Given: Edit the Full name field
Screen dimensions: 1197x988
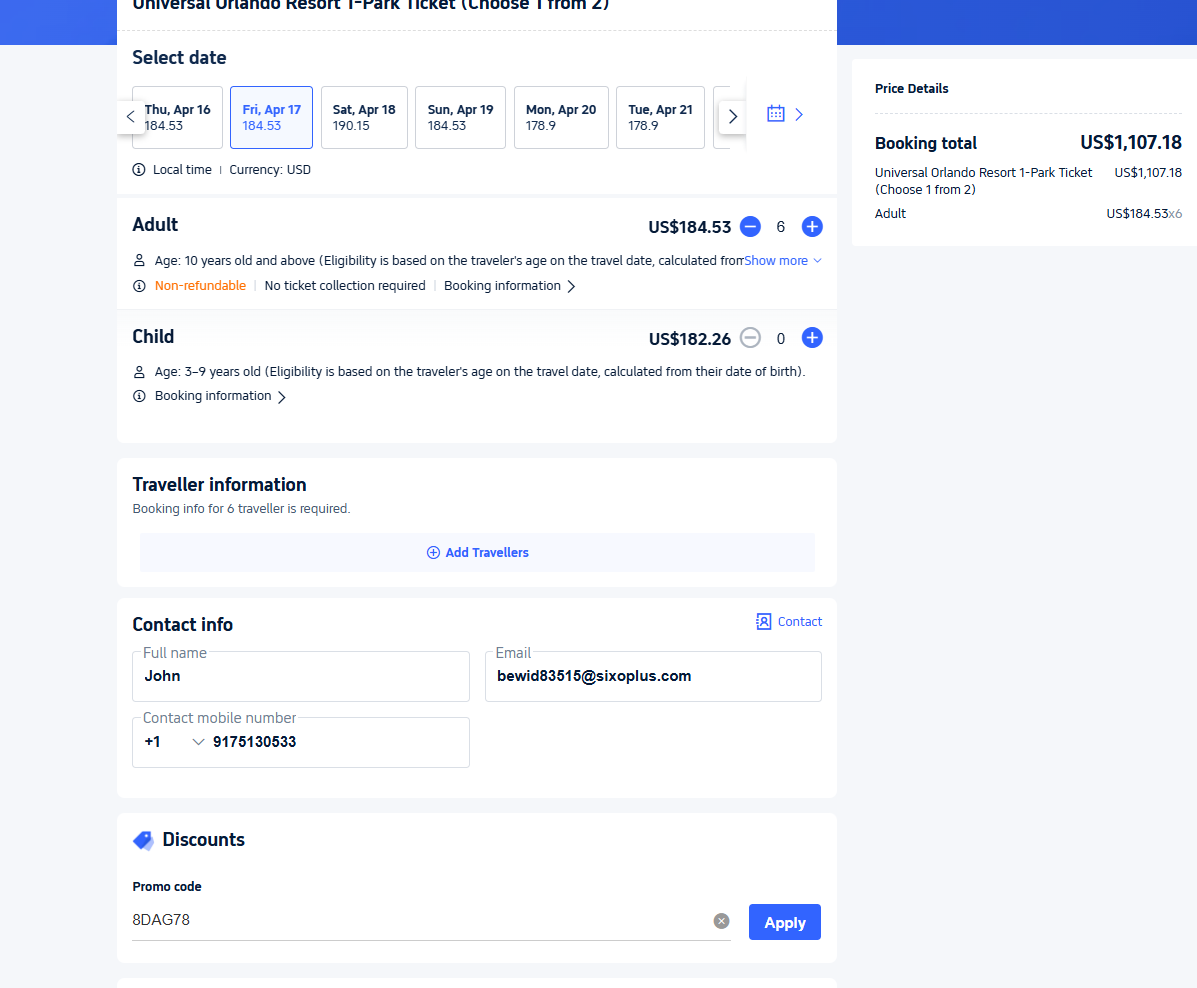Looking at the screenshot, I should pos(301,676).
